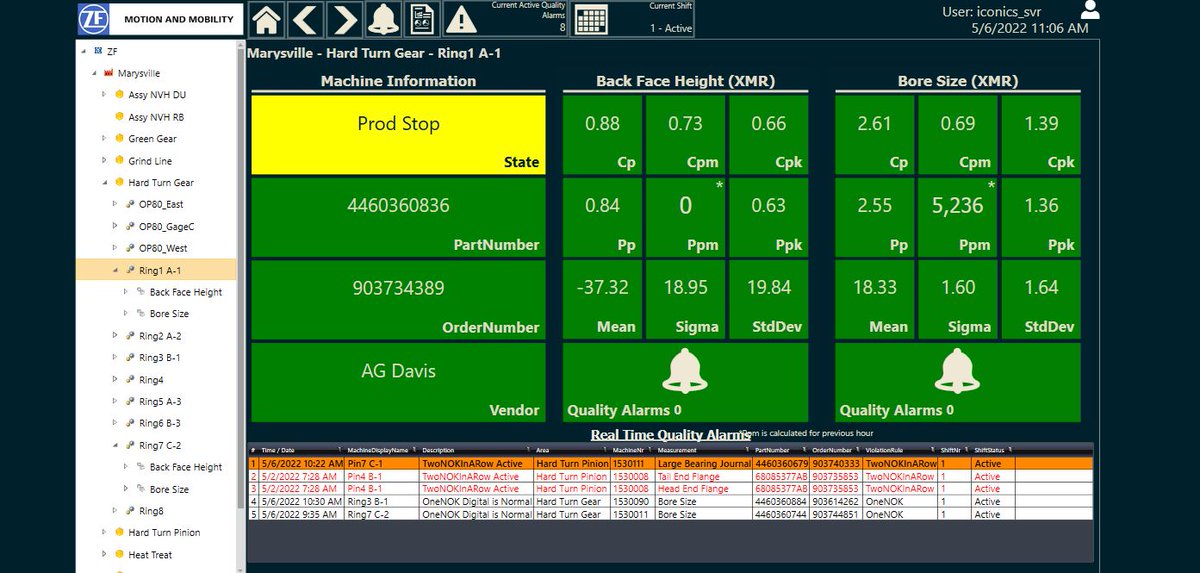Click the Ring4 machine icon in tree
The width and height of the screenshot is (1200, 573).
click(131, 380)
